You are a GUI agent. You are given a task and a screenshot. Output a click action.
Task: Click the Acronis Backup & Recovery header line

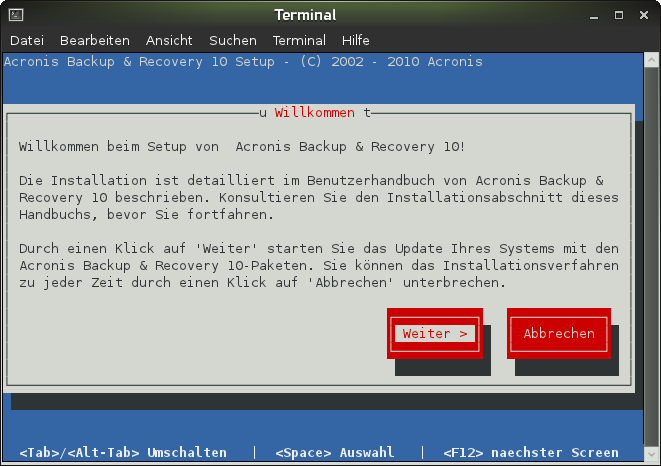click(x=243, y=62)
